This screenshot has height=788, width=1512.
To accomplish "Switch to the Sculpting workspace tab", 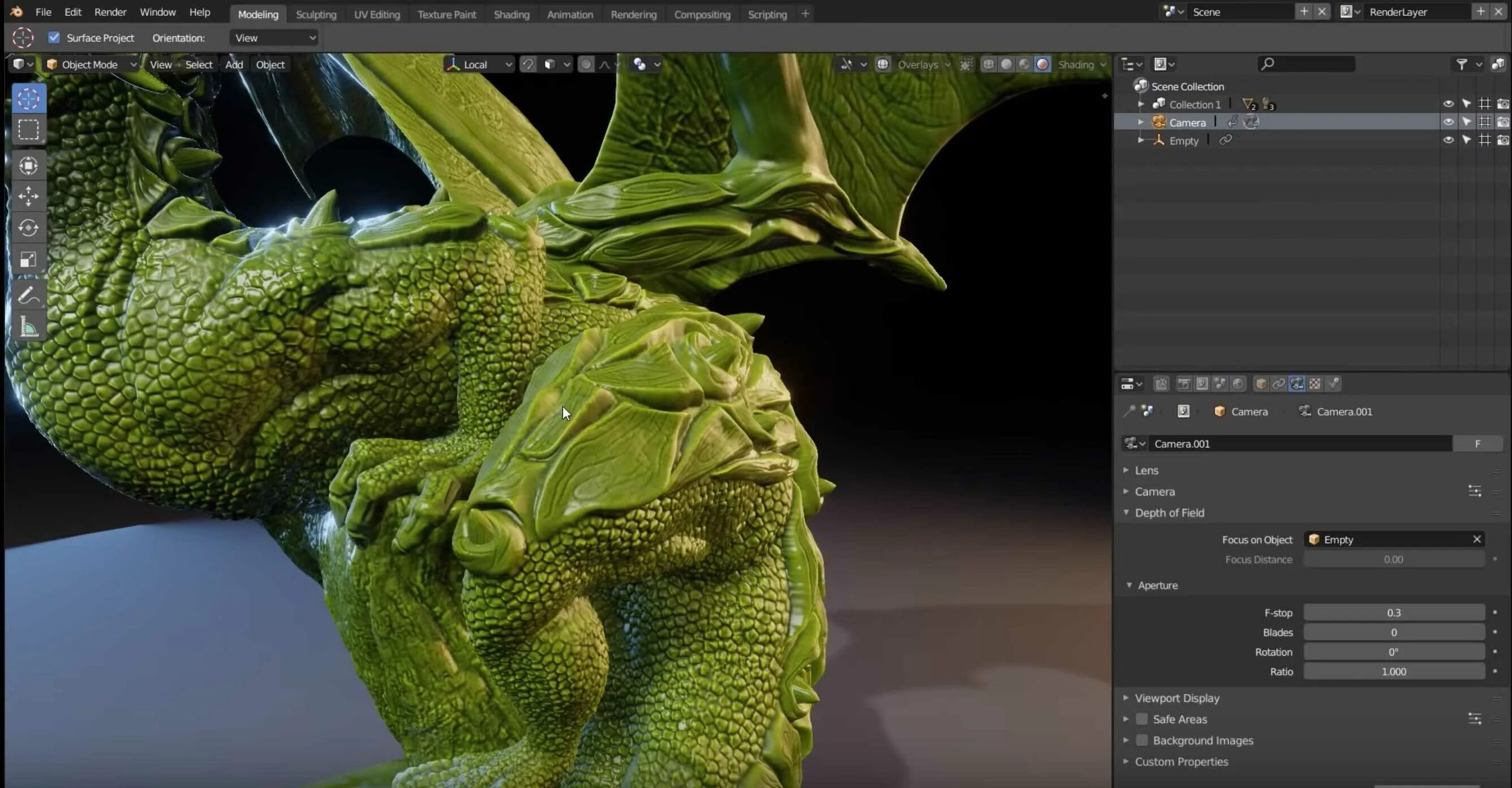I will [x=316, y=14].
